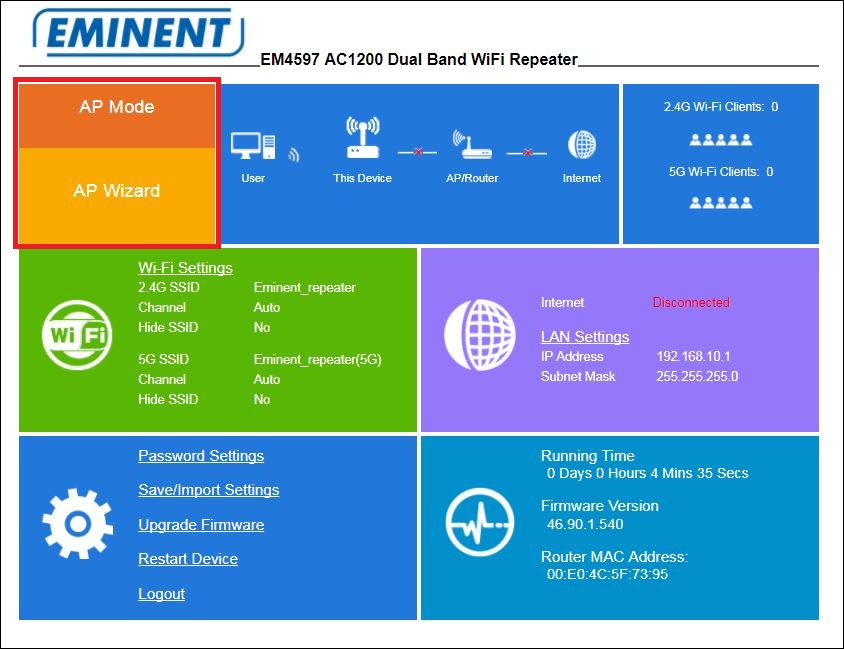Click the 2.4G SSID value Eminent_repeater

click(305, 288)
